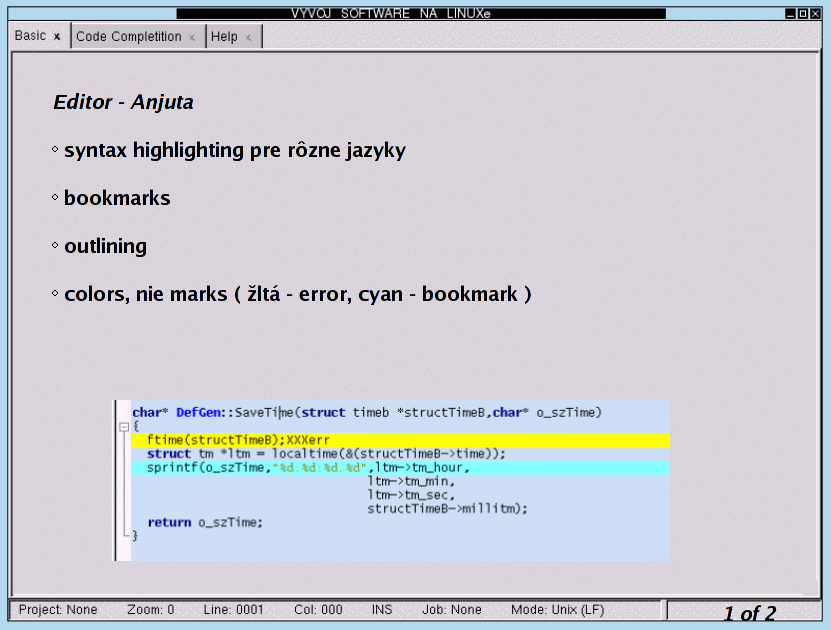Click 'Job: None' in status bar
This screenshot has width=831, height=630.
[452, 610]
